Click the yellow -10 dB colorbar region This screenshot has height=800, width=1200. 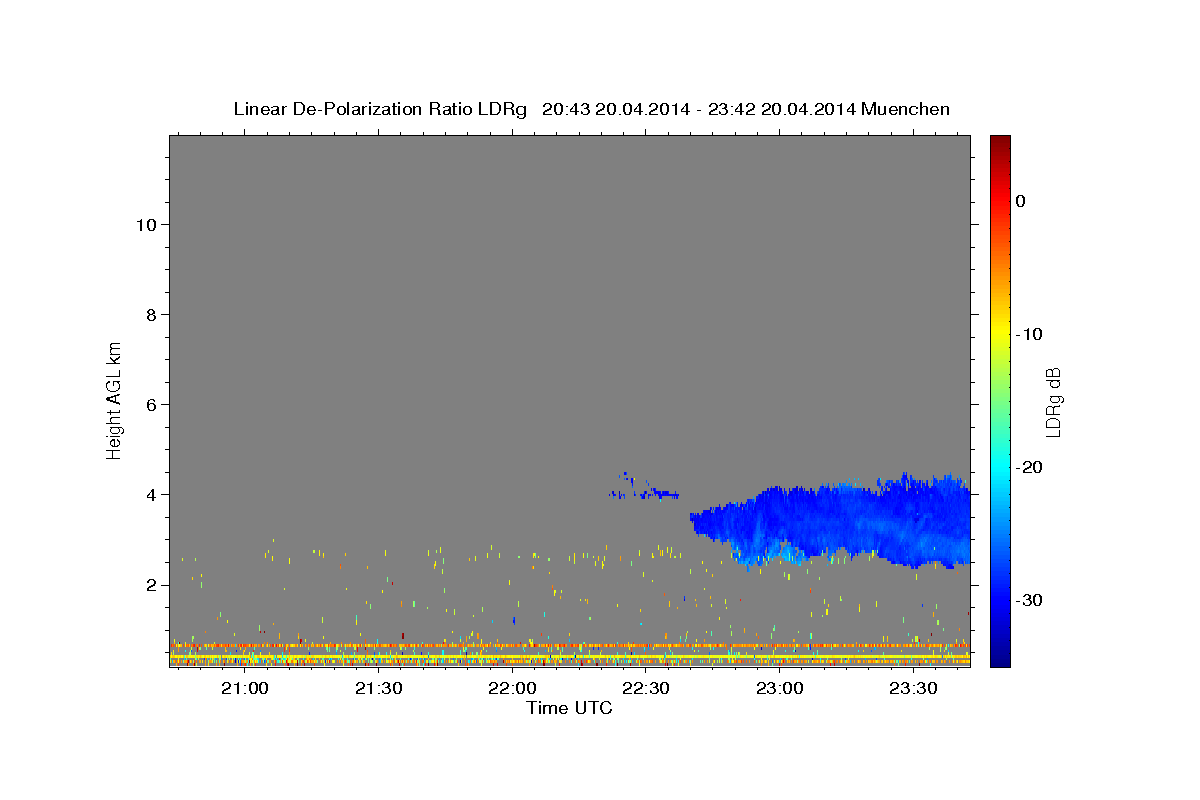click(x=1000, y=334)
